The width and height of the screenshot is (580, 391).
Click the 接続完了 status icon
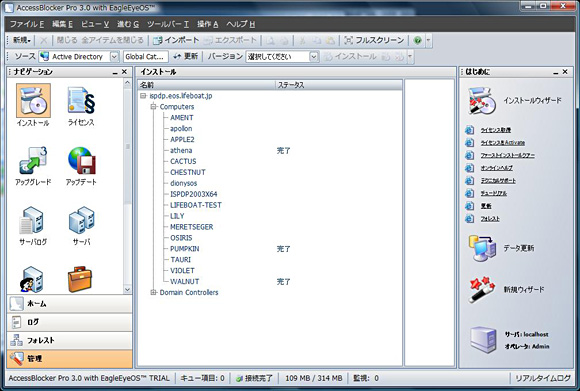[x=239, y=378]
